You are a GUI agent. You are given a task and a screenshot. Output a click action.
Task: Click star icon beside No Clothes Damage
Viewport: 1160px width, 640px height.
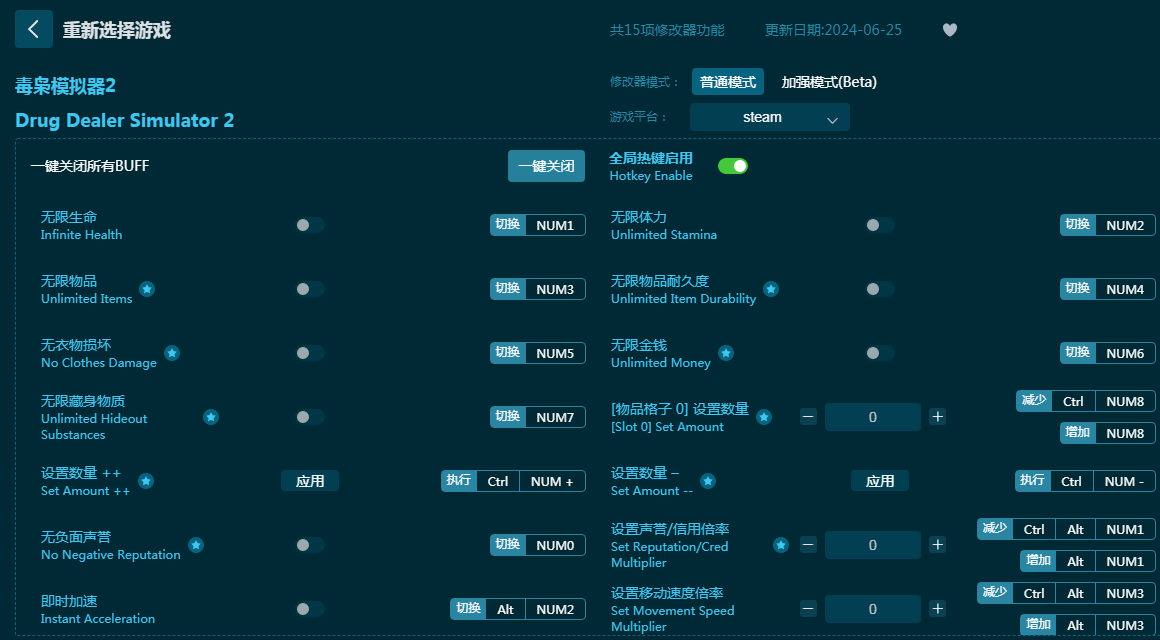pos(172,353)
